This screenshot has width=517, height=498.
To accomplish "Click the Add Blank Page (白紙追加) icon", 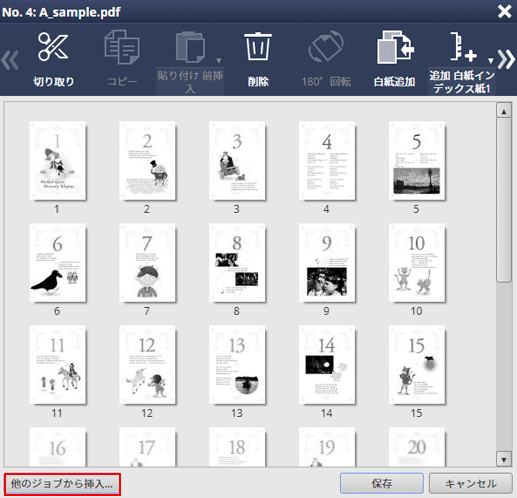I will (395, 47).
